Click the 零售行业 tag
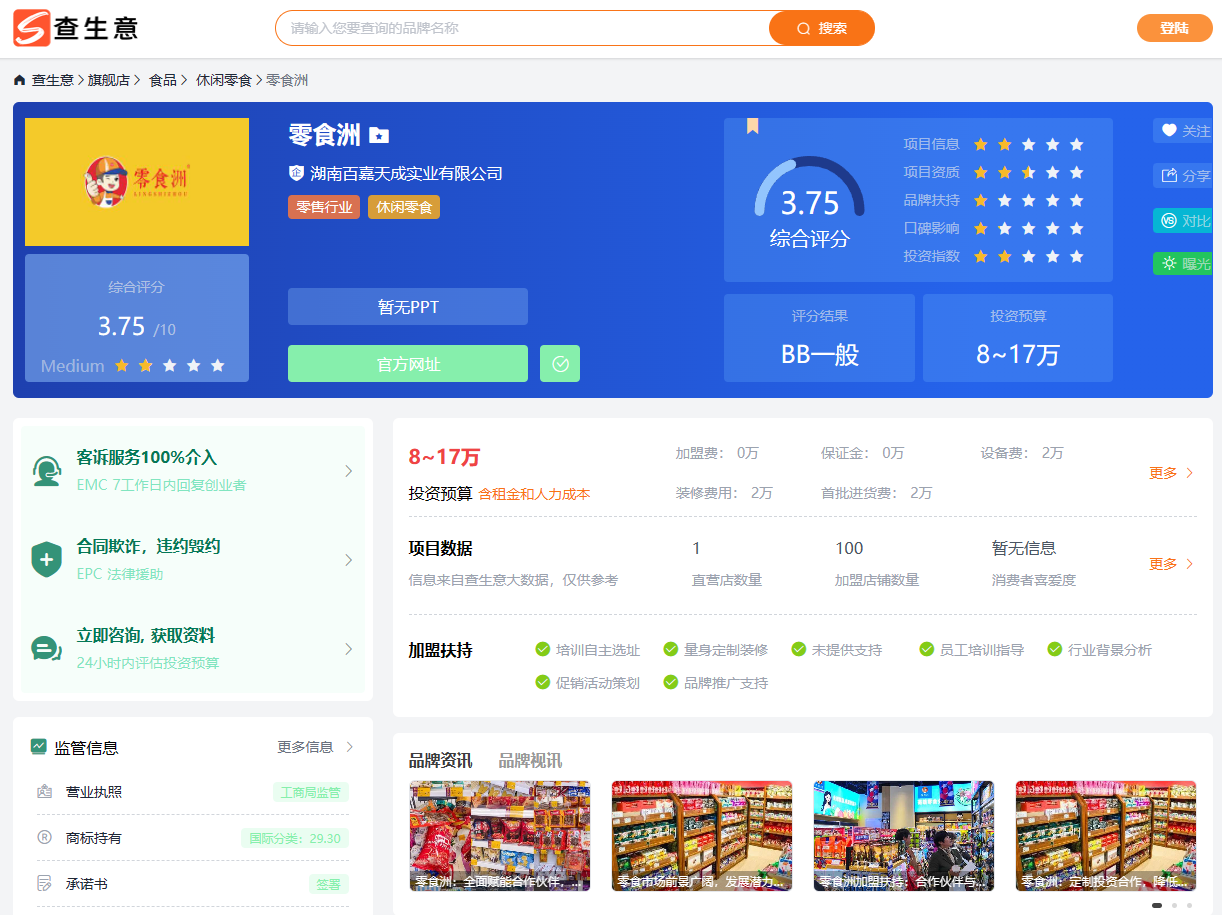The image size is (1222, 915). point(324,207)
